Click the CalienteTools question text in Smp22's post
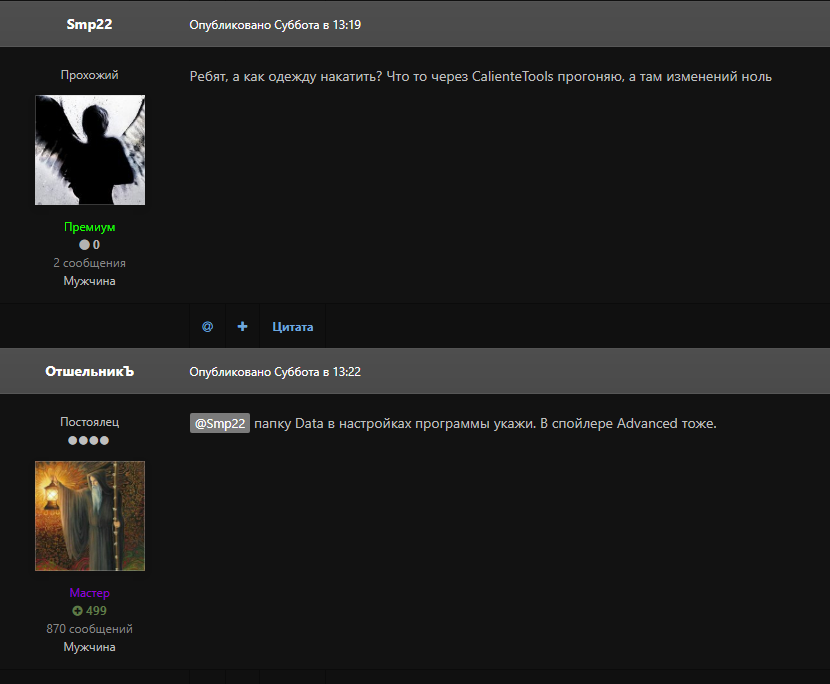Viewport: 830px width, 684px height. click(x=480, y=77)
